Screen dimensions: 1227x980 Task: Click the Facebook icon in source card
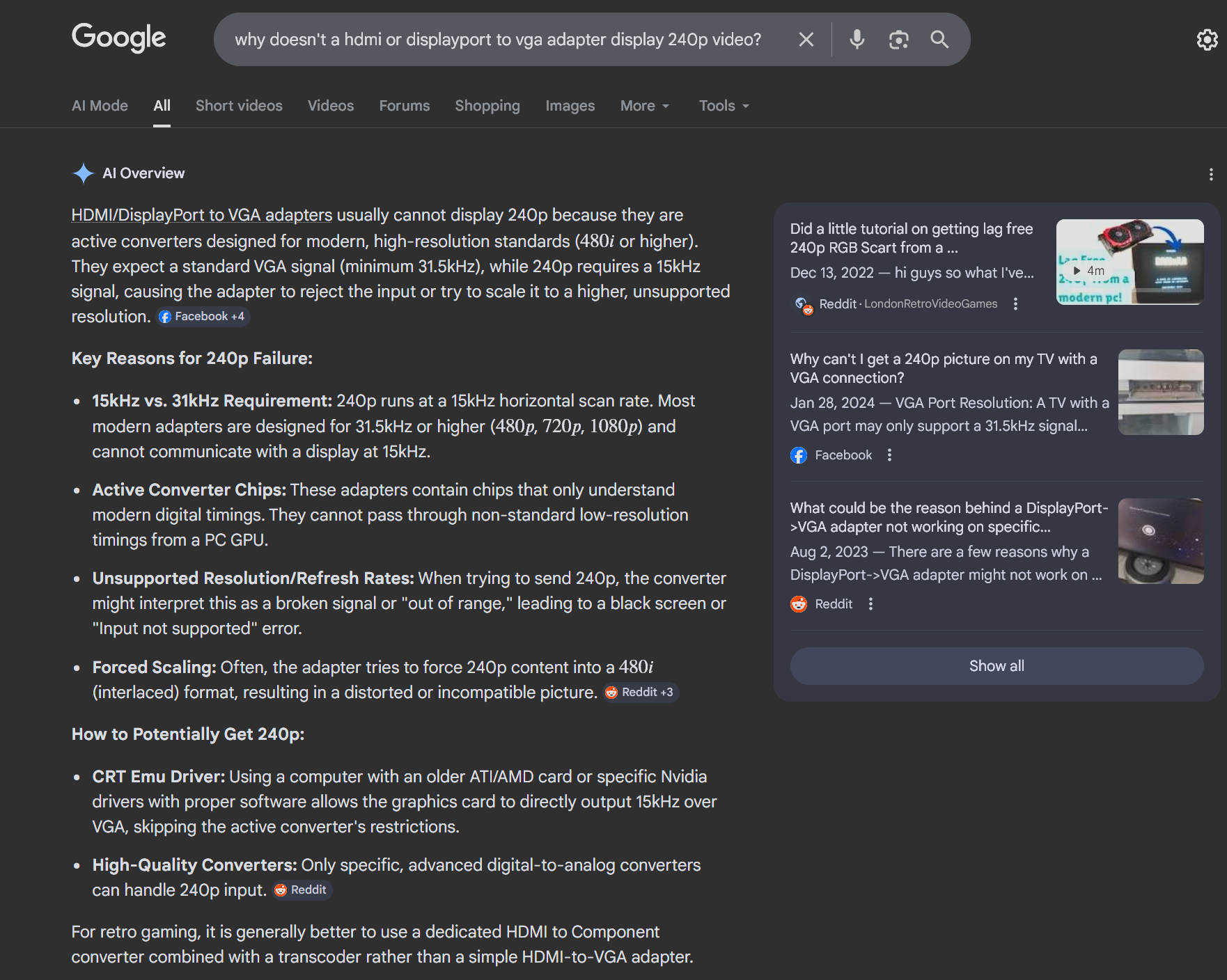click(x=799, y=455)
